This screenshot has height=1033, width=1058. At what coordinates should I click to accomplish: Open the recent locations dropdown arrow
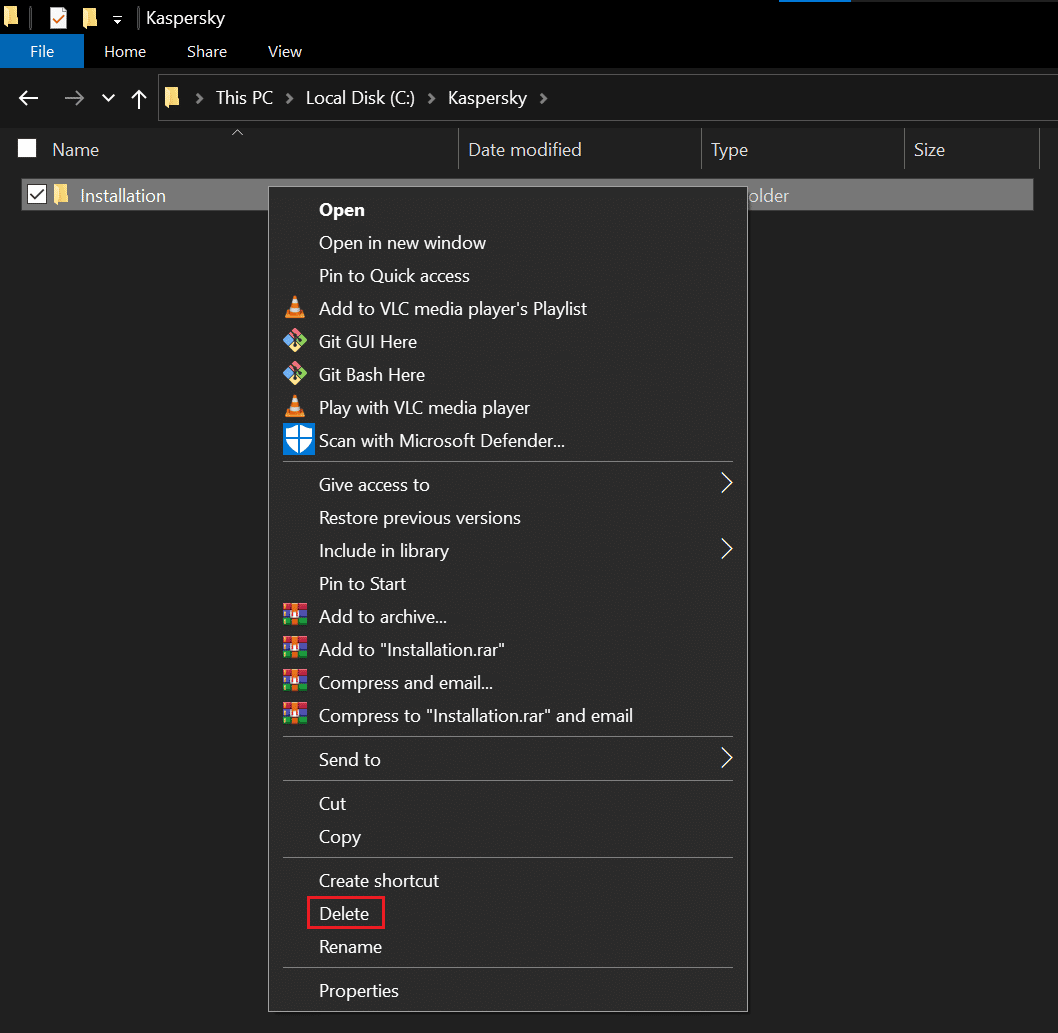pyautogui.click(x=108, y=99)
